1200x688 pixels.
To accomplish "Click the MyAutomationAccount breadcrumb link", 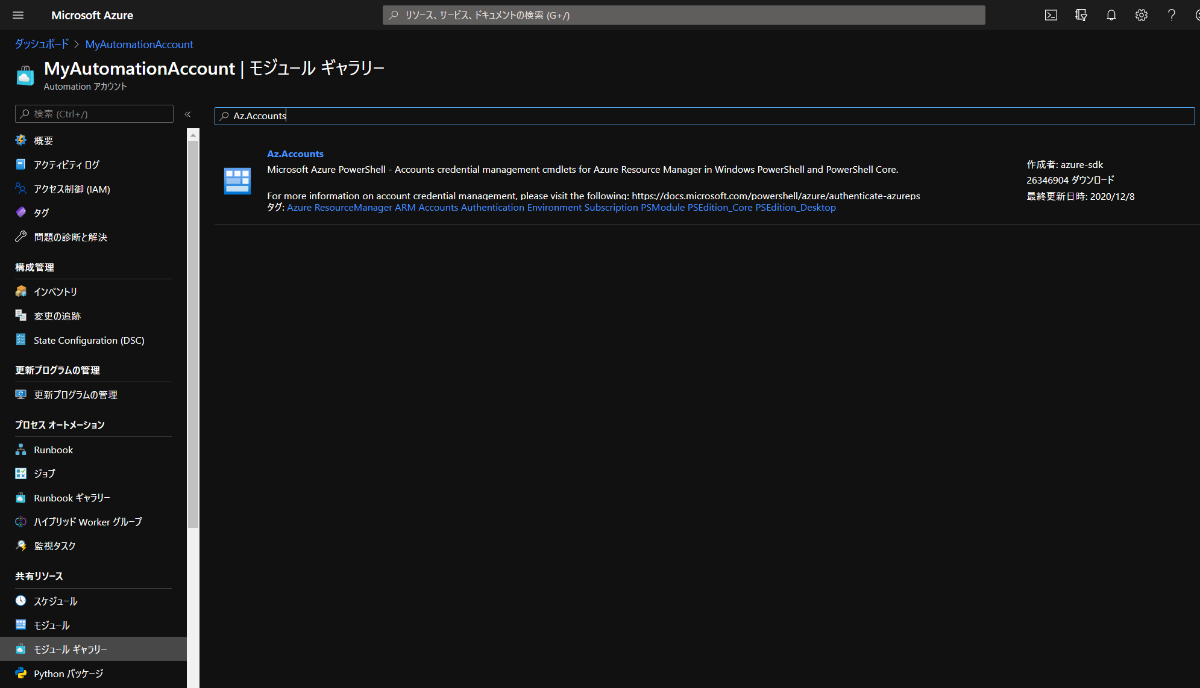I will coord(139,44).
